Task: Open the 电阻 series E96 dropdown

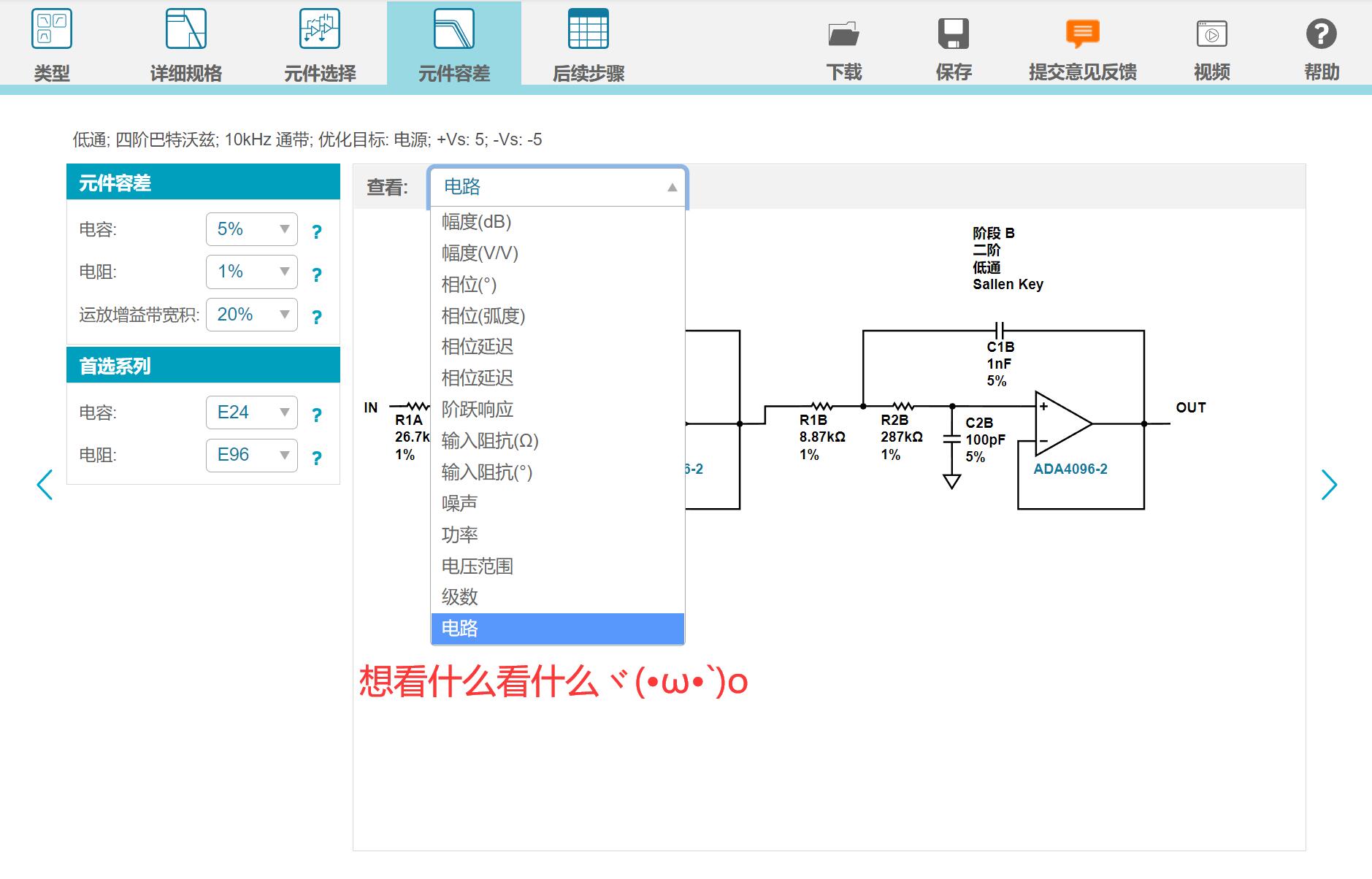Action: coord(252,455)
